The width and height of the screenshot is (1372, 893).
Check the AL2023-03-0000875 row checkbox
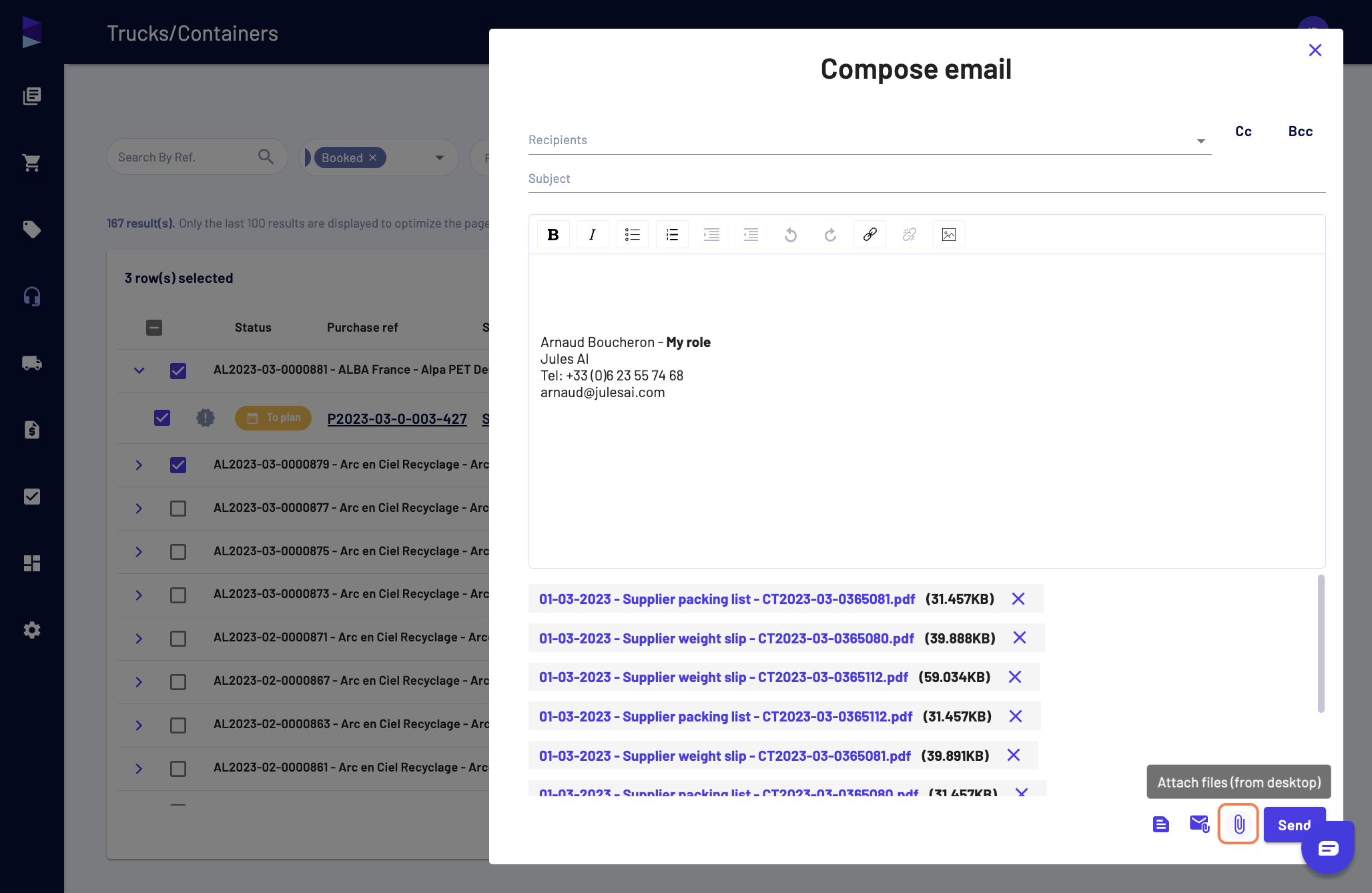(178, 552)
